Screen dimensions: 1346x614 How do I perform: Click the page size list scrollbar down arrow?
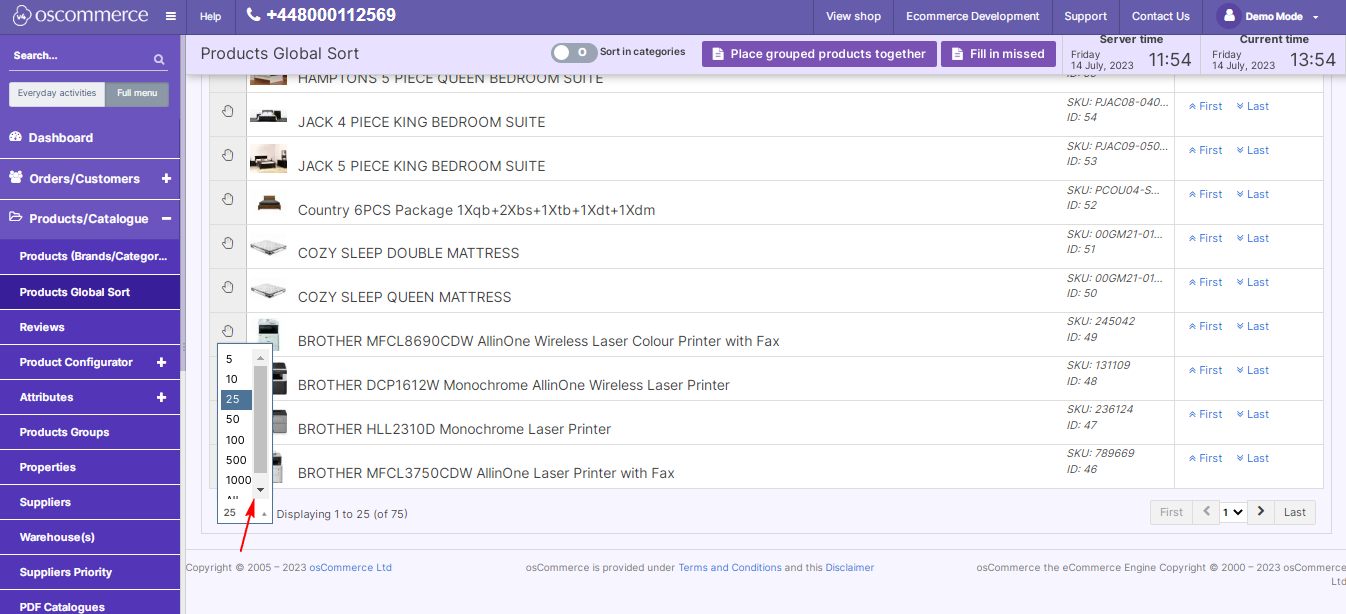coord(261,490)
